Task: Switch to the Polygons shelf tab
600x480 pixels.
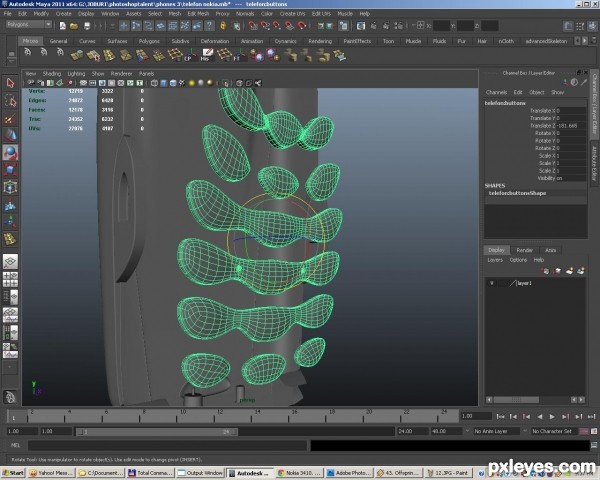Action: [x=149, y=41]
